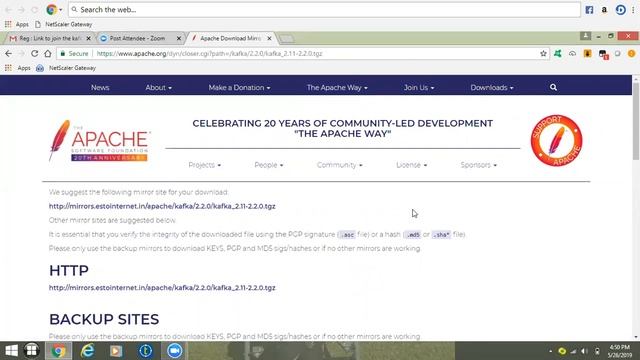Click the Support Apache round badge

[x=556, y=140]
